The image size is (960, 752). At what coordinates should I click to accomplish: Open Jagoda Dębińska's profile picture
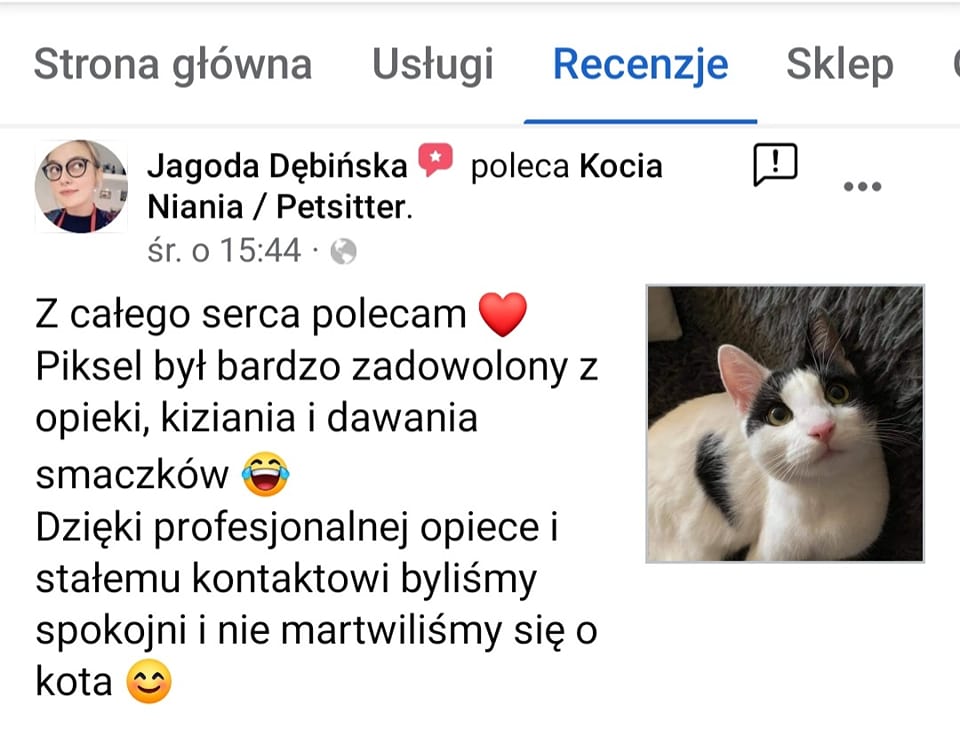pos(81,186)
